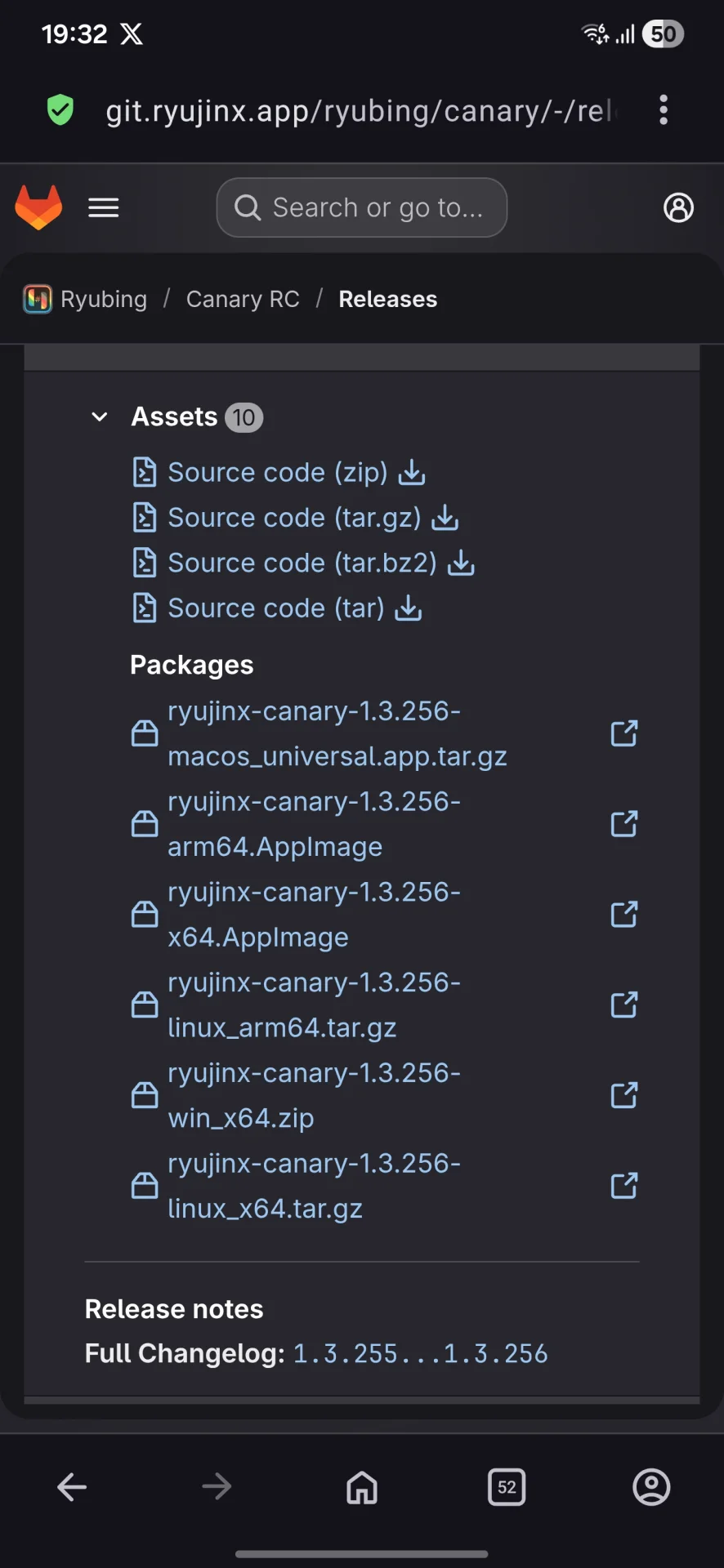Go to Ryubing breadcrumb

pyautogui.click(x=103, y=300)
